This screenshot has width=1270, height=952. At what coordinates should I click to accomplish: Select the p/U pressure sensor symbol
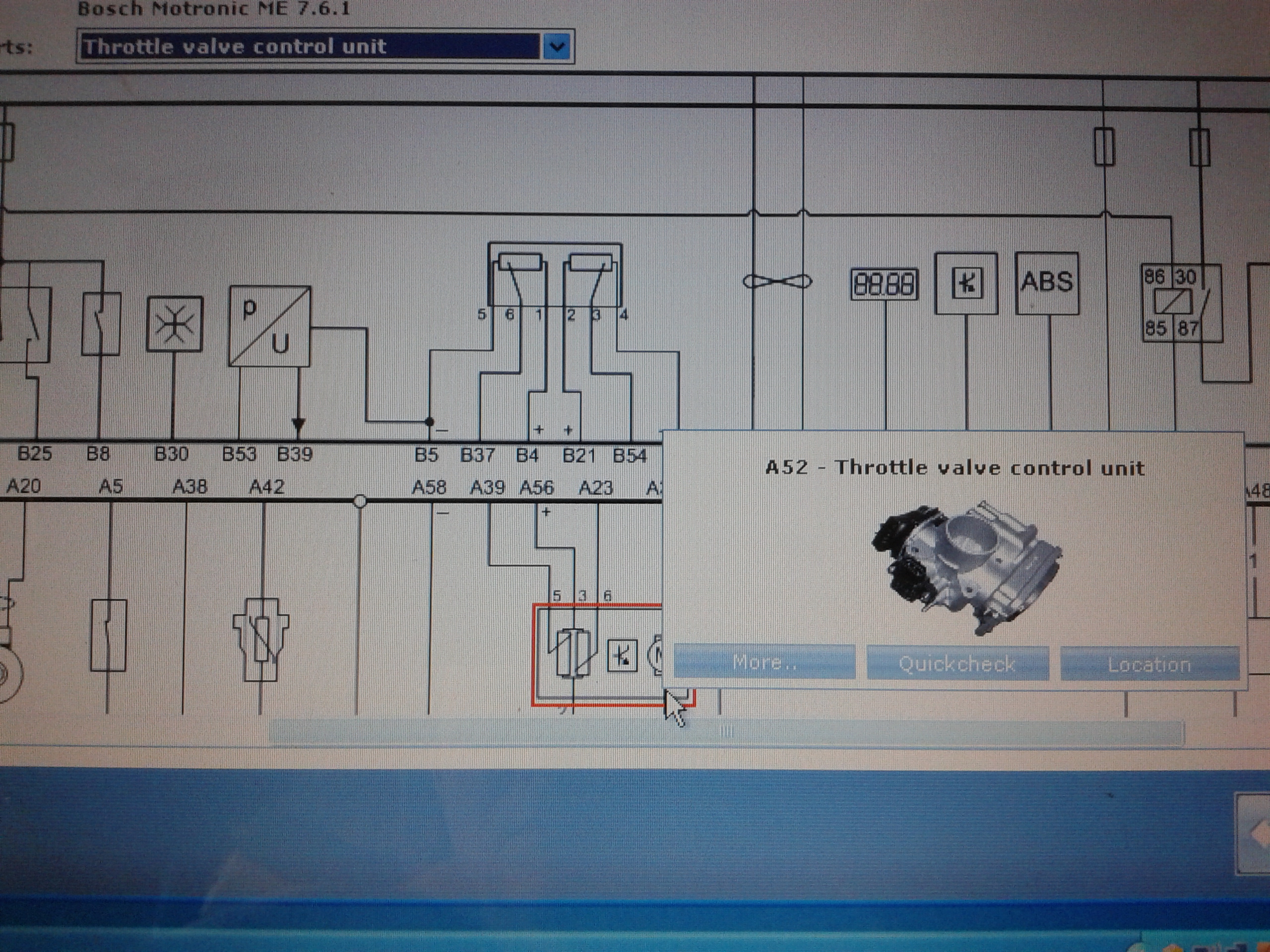point(269,326)
